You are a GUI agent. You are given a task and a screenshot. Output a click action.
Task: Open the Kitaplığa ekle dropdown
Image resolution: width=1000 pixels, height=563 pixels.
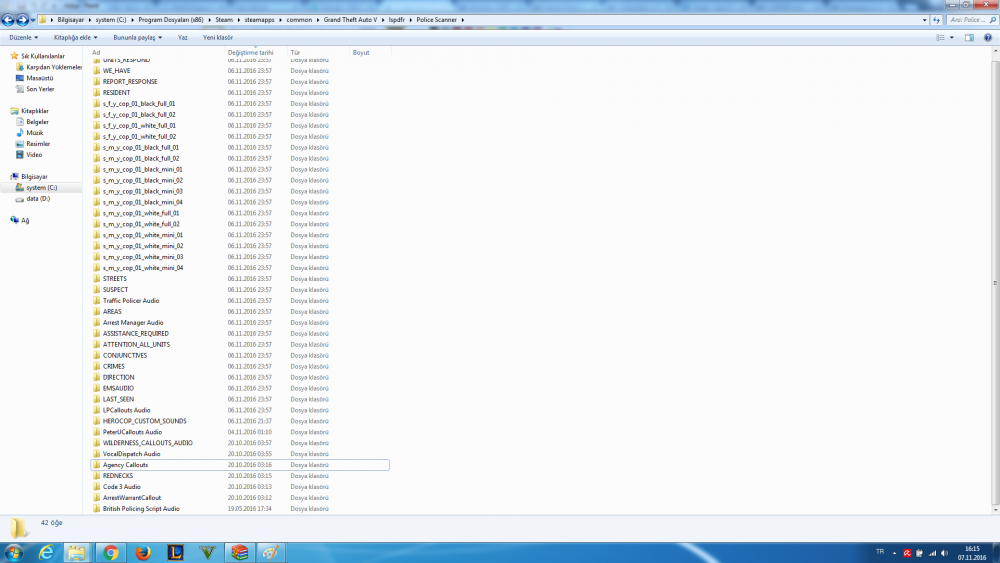75,38
